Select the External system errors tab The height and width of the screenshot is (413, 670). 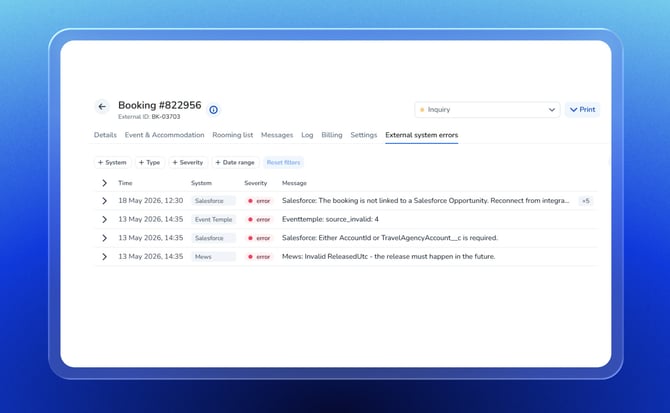(x=422, y=135)
